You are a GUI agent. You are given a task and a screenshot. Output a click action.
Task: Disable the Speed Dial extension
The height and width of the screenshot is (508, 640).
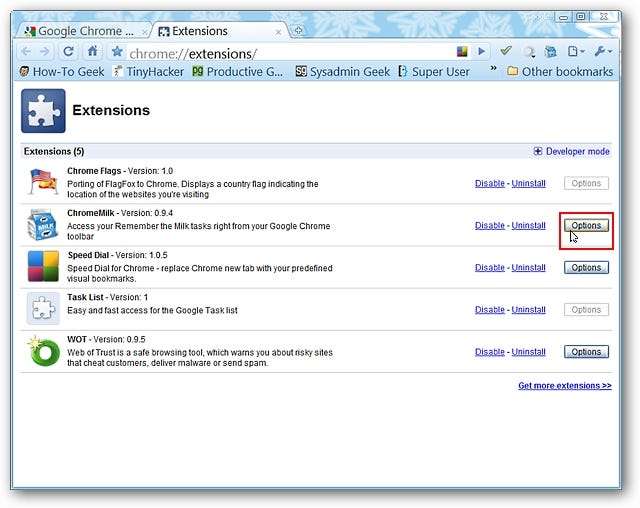coord(490,268)
